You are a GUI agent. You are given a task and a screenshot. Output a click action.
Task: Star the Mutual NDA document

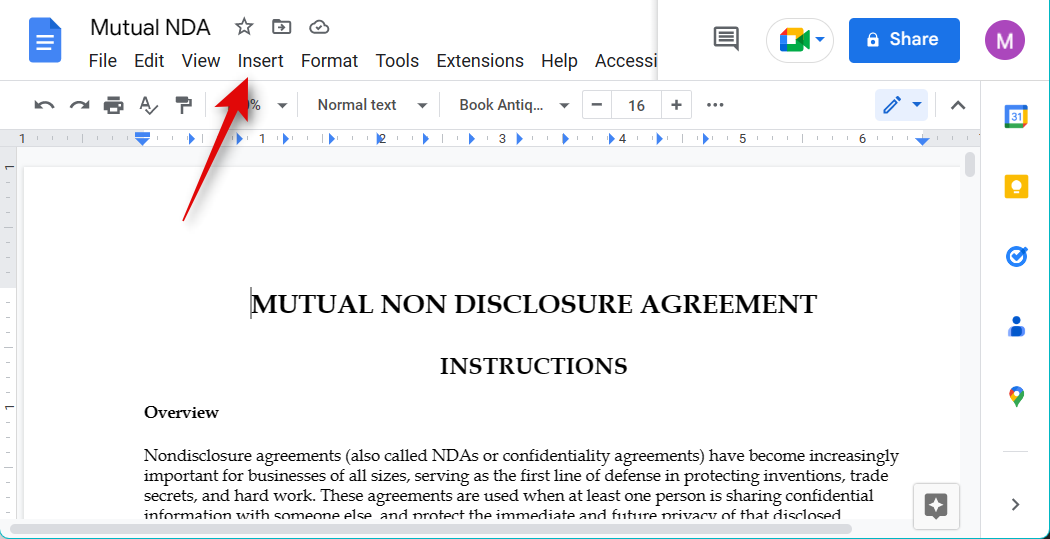[243, 27]
